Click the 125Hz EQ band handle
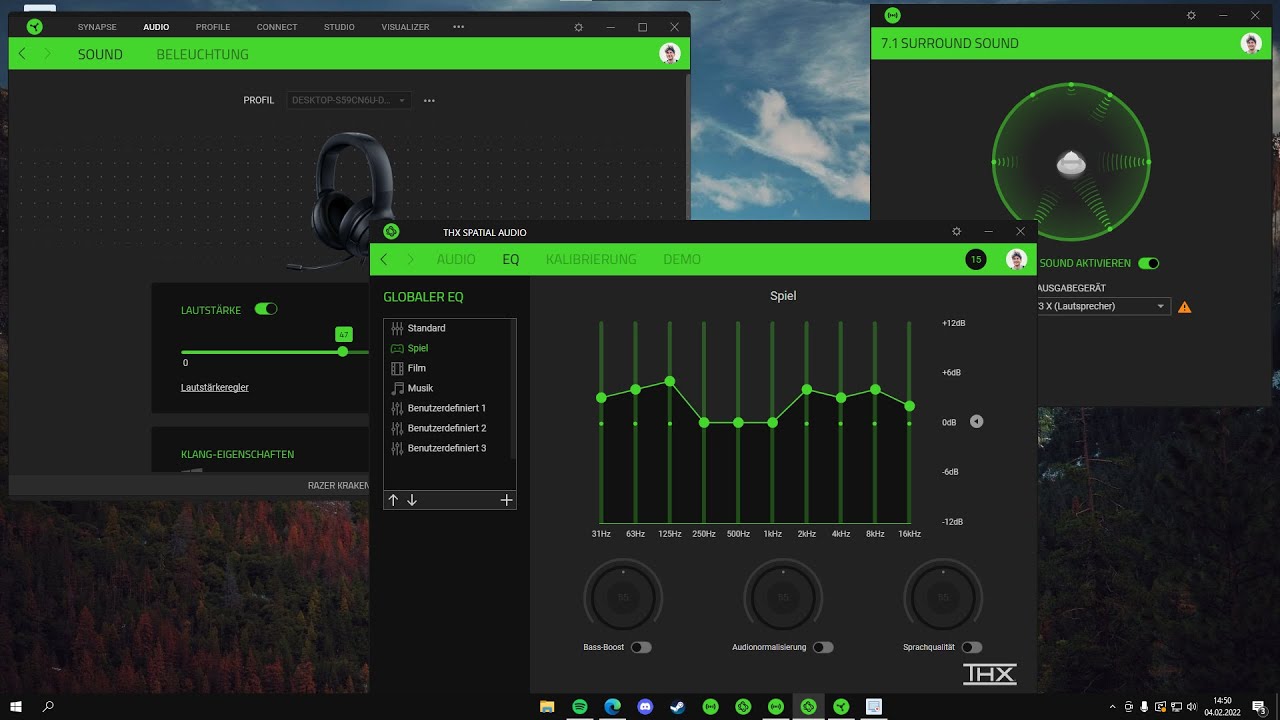The width and height of the screenshot is (1280, 720). (x=670, y=382)
